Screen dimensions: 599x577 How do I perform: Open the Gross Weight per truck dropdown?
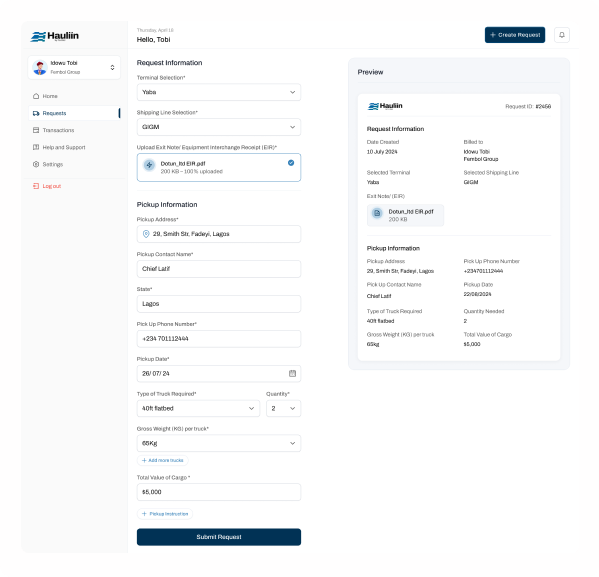click(x=219, y=443)
